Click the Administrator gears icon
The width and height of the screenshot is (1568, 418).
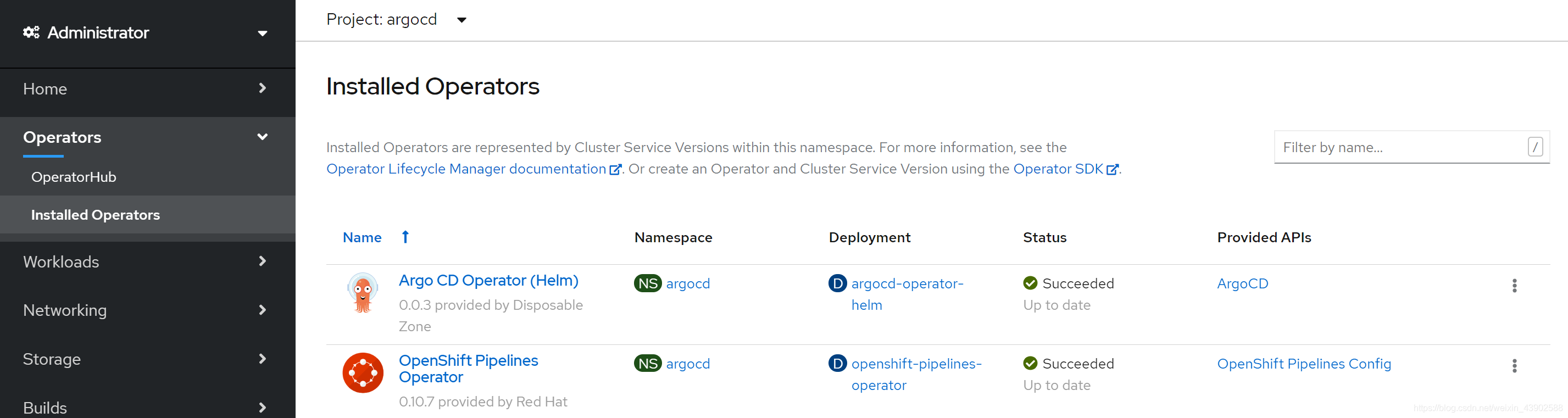tap(31, 32)
